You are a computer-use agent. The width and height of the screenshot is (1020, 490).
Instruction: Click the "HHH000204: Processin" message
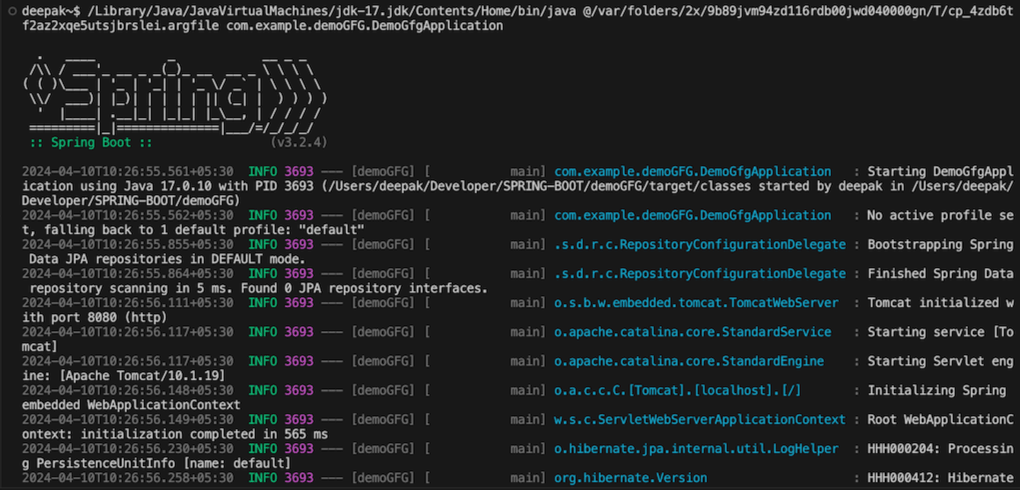(941, 448)
